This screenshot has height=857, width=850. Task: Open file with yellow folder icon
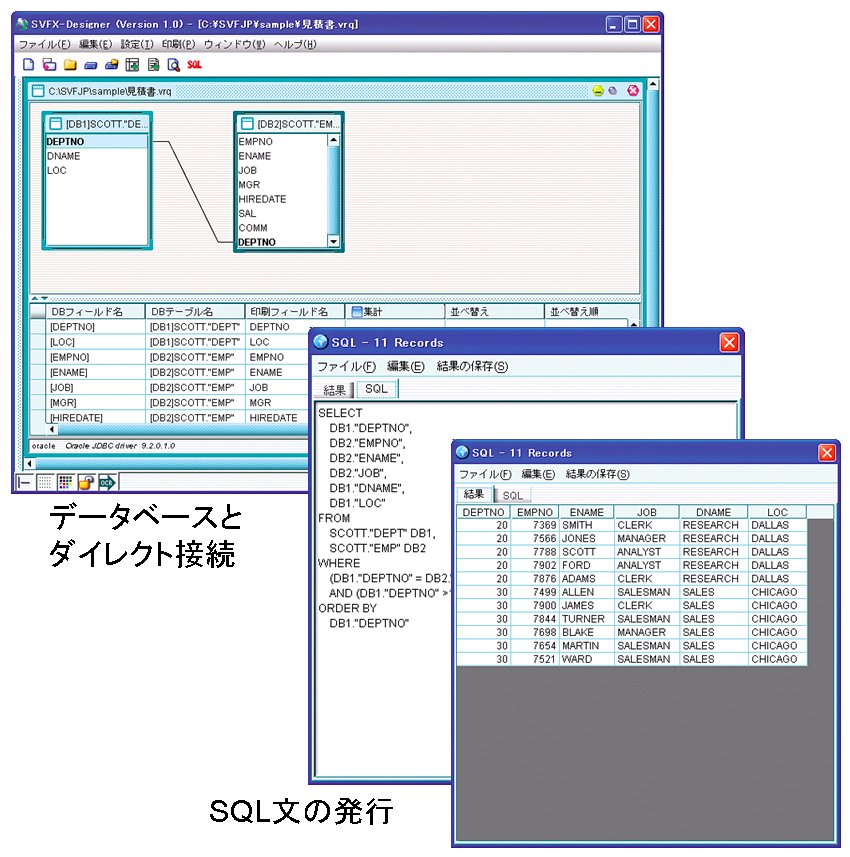(x=70, y=64)
